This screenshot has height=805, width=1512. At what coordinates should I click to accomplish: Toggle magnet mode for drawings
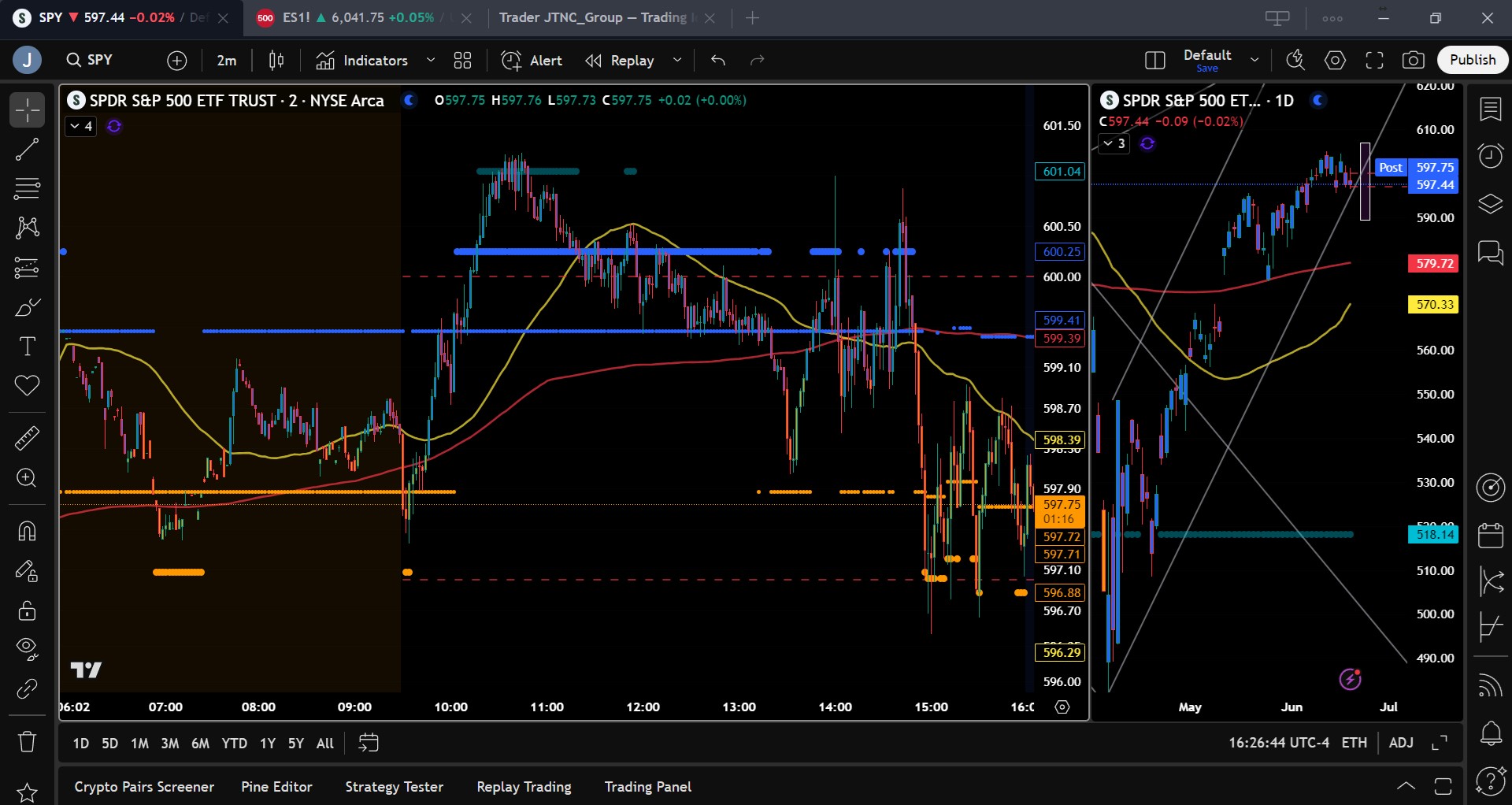coord(27,531)
